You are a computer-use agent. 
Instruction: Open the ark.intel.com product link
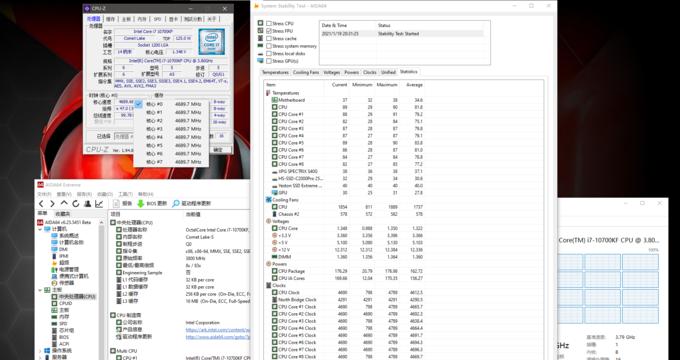click(218, 330)
